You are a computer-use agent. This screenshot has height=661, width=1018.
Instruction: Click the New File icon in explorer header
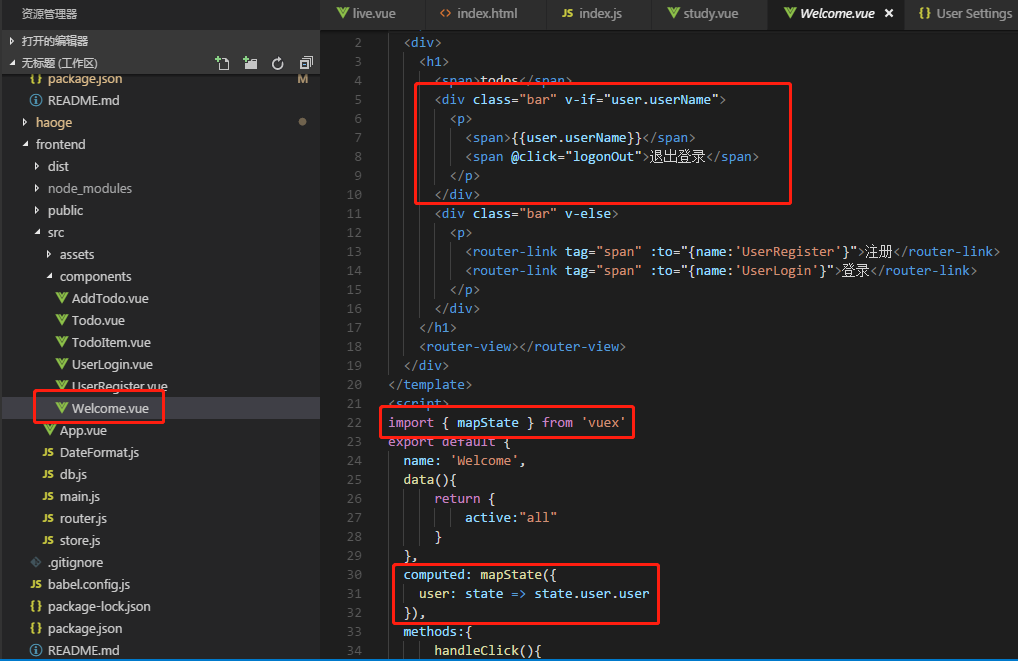pyautogui.click(x=222, y=63)
